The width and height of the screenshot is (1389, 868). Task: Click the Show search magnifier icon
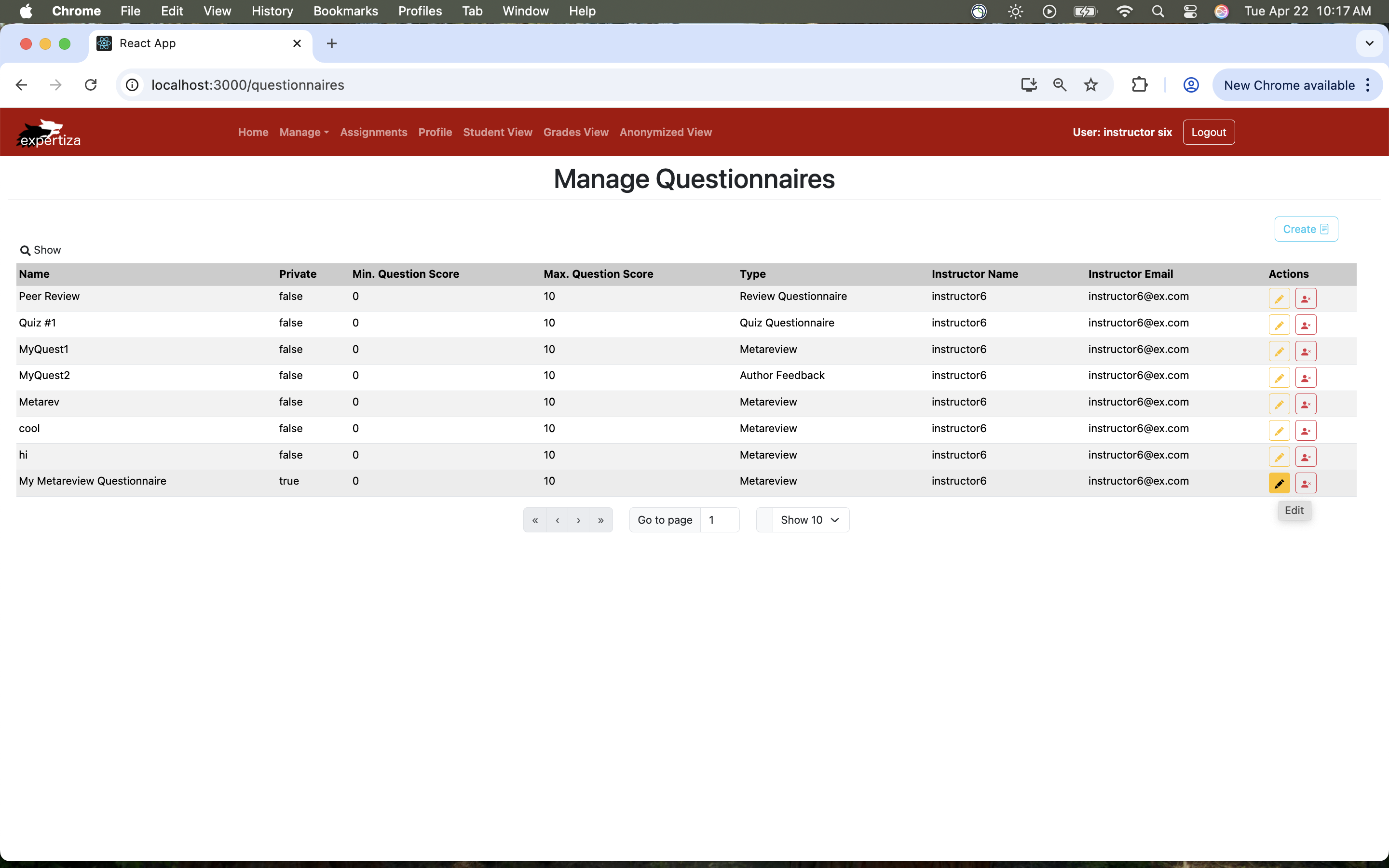25,250
